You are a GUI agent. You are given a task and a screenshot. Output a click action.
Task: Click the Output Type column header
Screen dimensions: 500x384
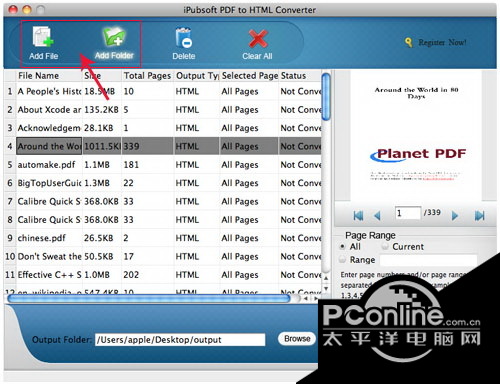(197, 76)
